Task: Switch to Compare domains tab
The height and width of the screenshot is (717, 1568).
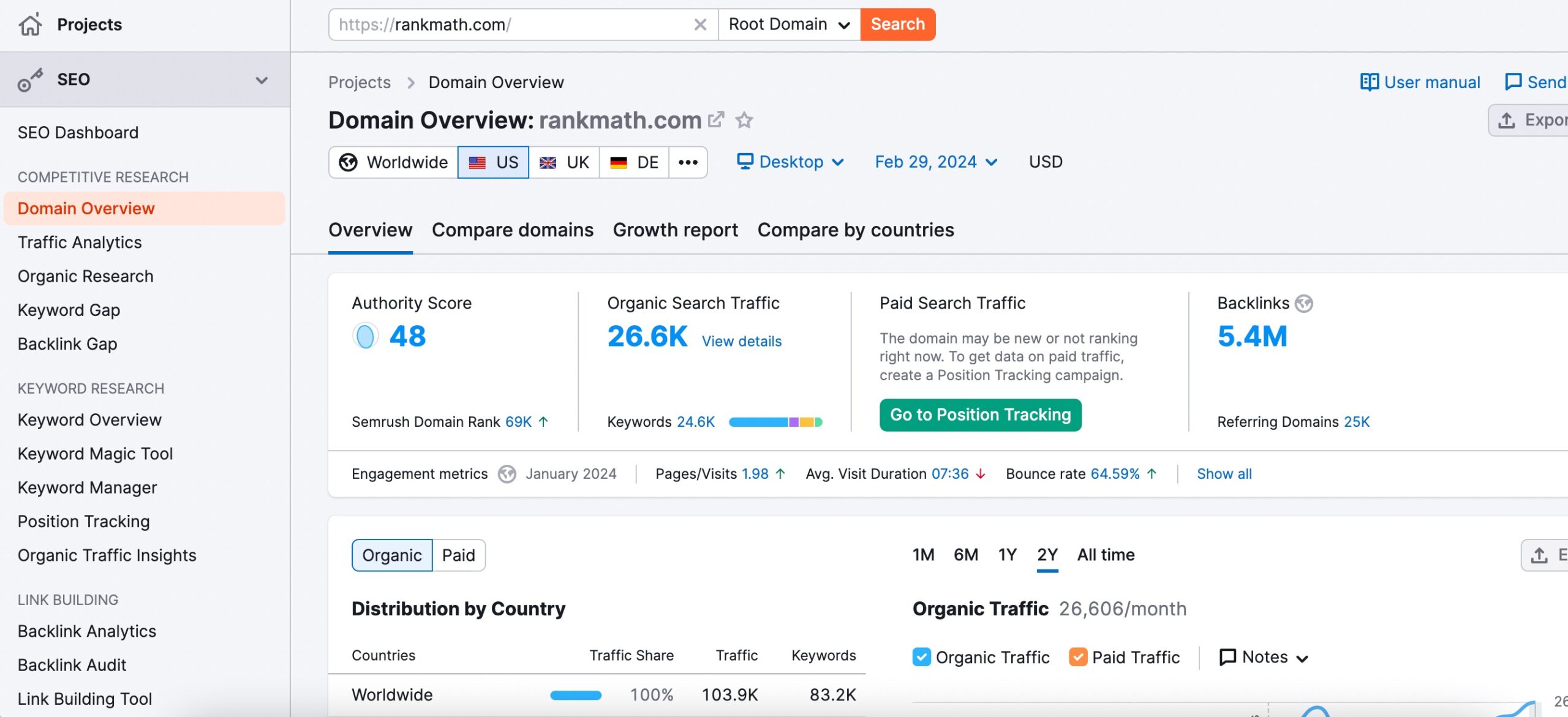Action: coord(513,230)
